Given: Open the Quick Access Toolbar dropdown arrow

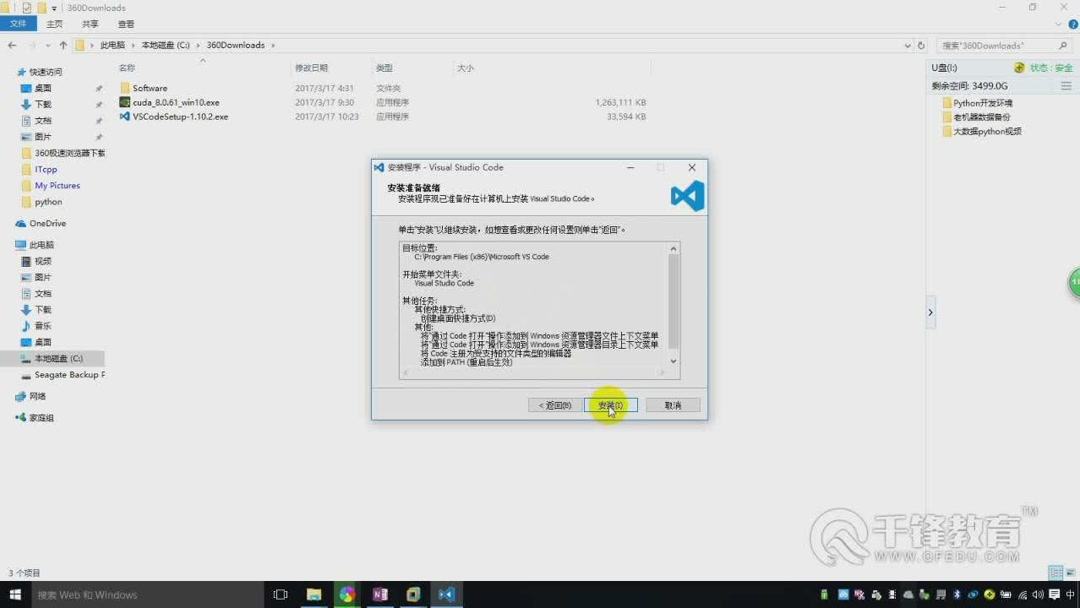Looking at the screenshot, I should [54, 8].
